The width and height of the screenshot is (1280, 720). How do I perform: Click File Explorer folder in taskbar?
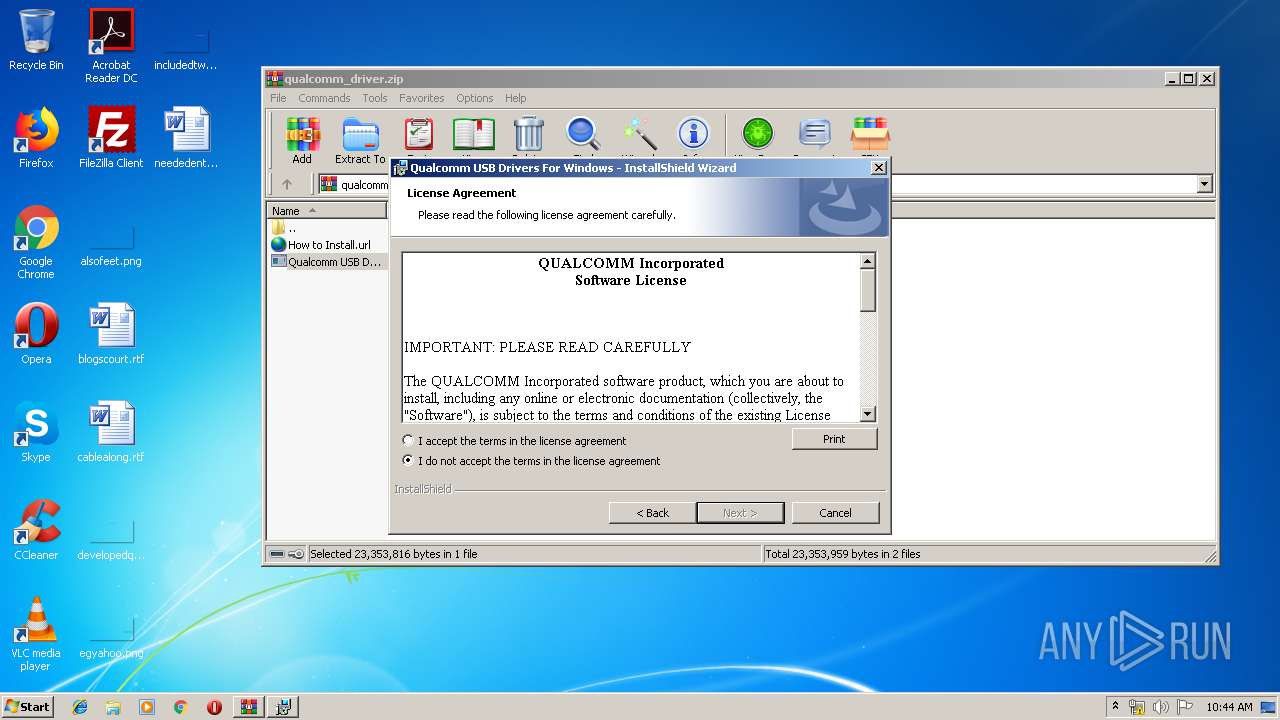(113, 707)
